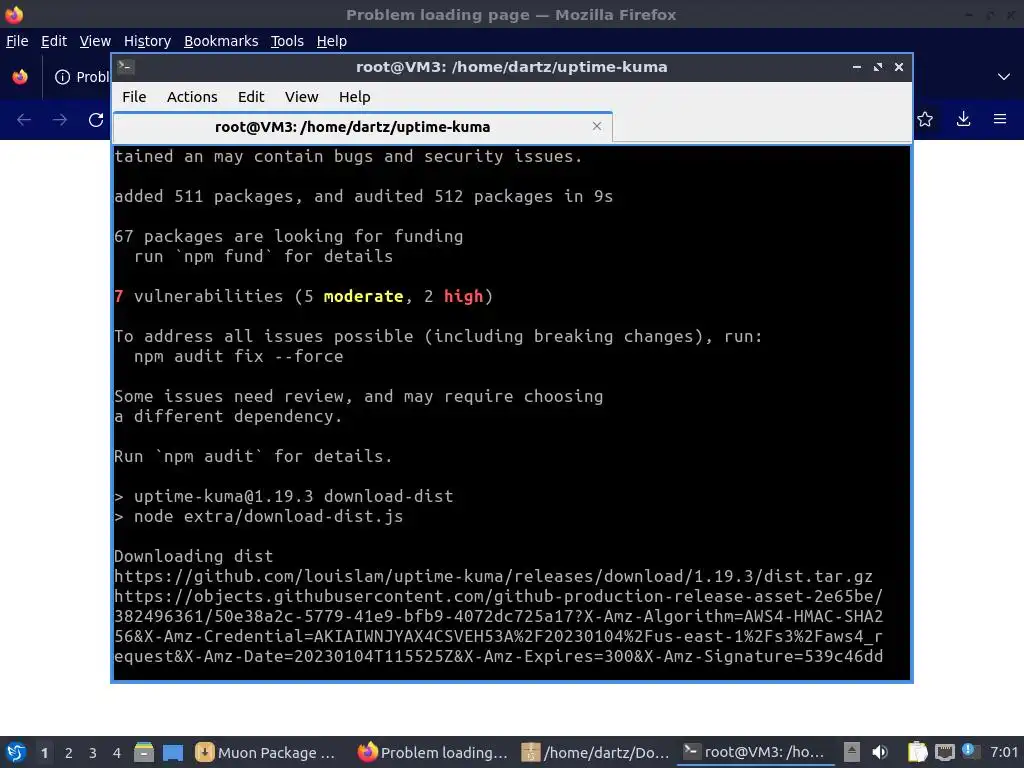Click the panel clock showing 7:01
The width and height of the screenshot is (1024, 768).
pos(1004,752)
